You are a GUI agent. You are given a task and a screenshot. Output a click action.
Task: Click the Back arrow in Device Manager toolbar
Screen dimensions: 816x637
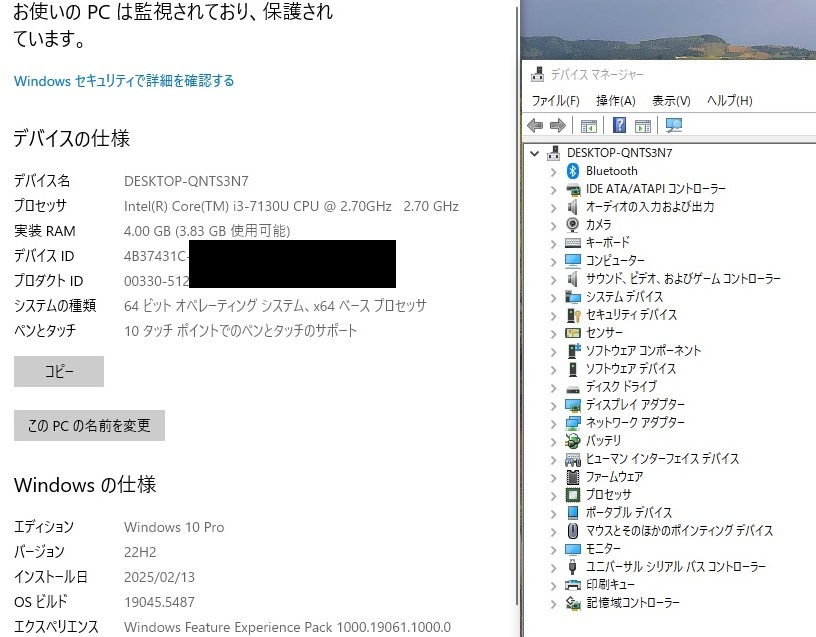point(535,125)
